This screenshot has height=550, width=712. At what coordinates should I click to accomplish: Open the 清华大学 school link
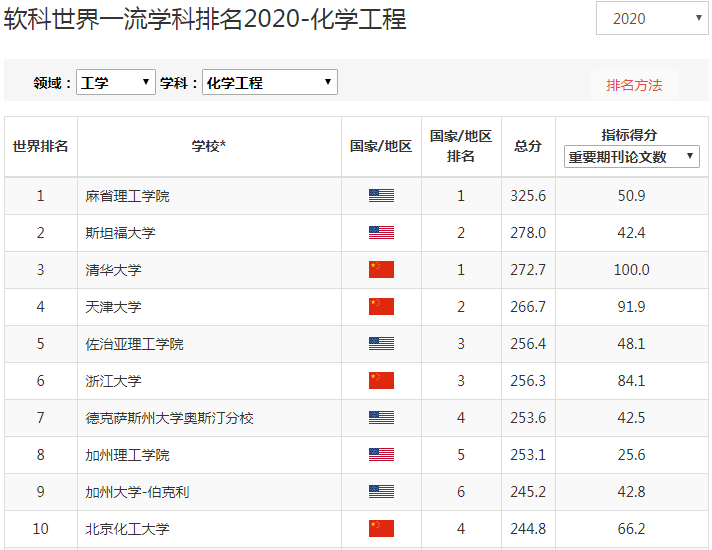pos(114,270)
